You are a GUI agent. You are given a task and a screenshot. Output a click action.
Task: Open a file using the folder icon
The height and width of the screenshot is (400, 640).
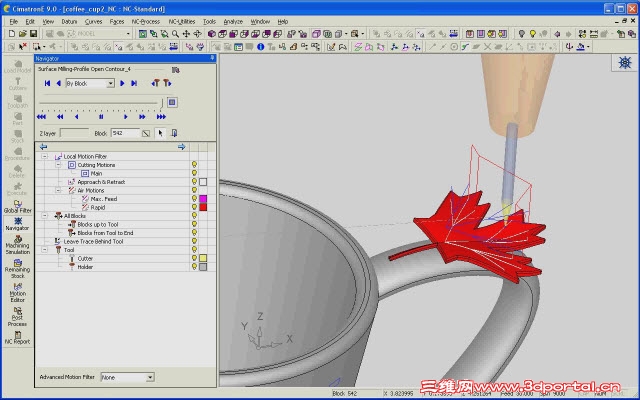tap(22, 33)
